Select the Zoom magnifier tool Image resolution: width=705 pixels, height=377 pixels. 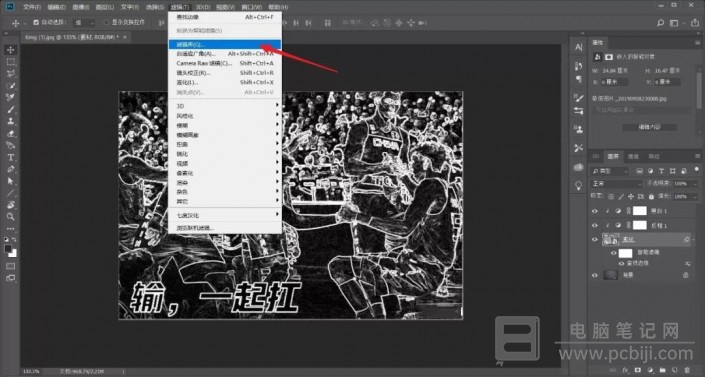(x=11, y=217)
